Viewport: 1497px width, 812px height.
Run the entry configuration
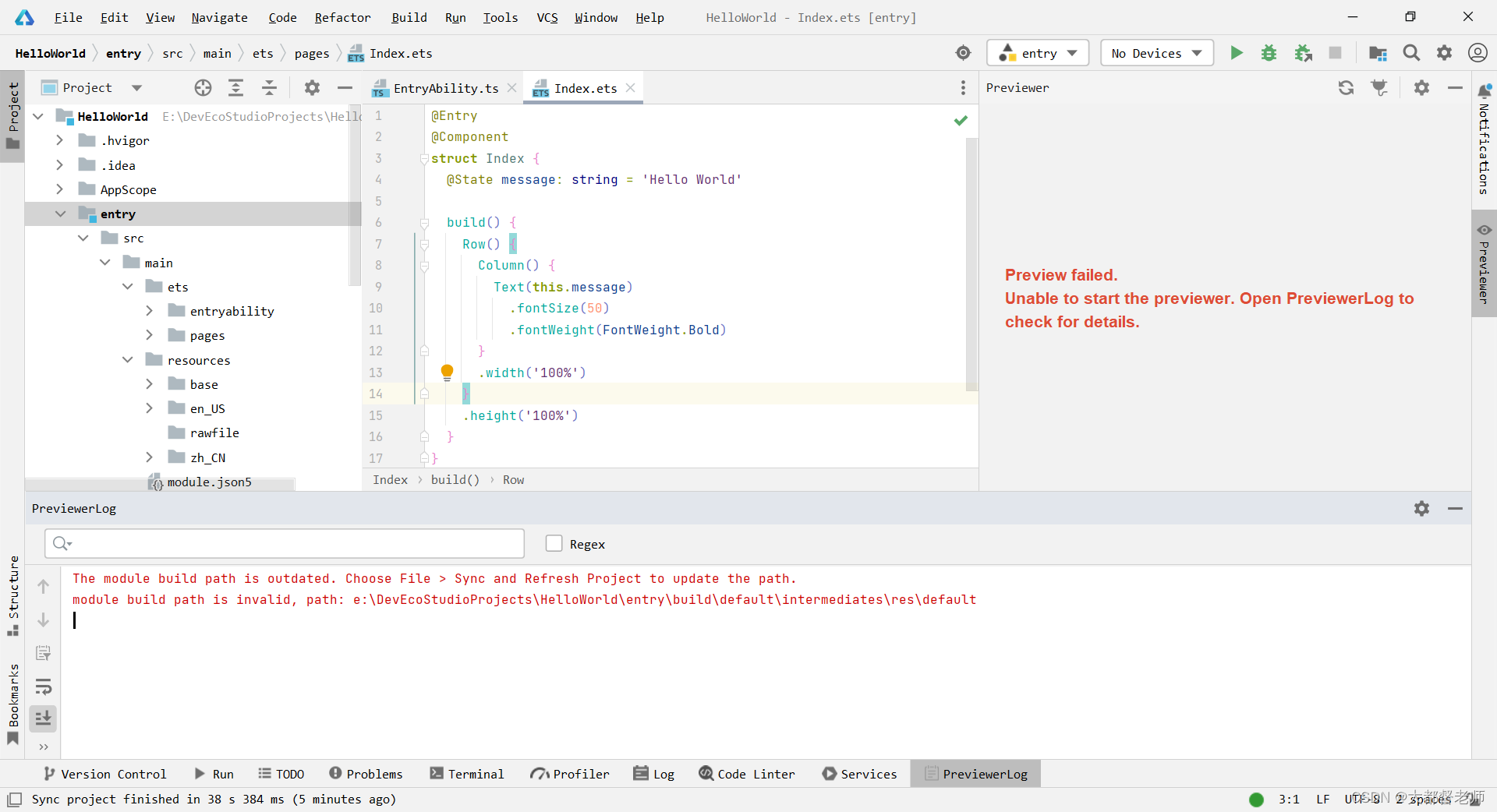point(1236,53)
